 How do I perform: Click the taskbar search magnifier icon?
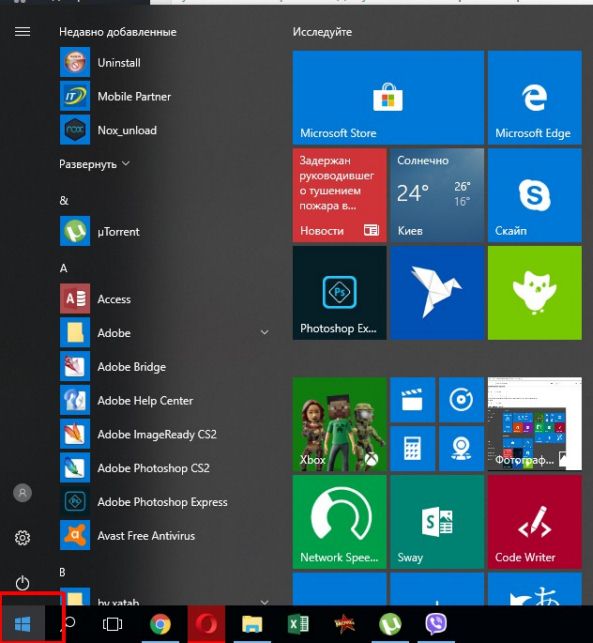[x=68, y=623]
